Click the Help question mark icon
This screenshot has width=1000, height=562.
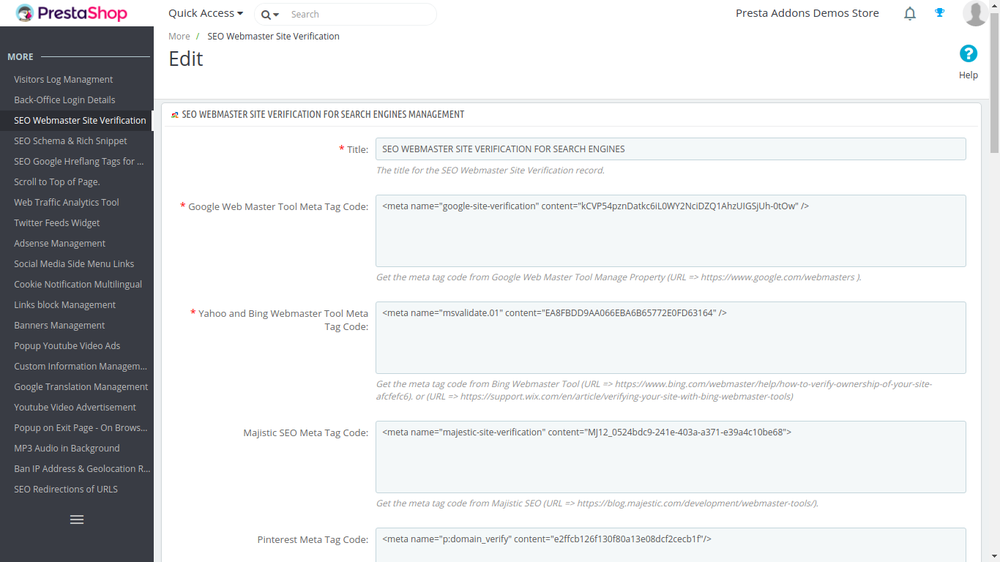coord(968,54)
